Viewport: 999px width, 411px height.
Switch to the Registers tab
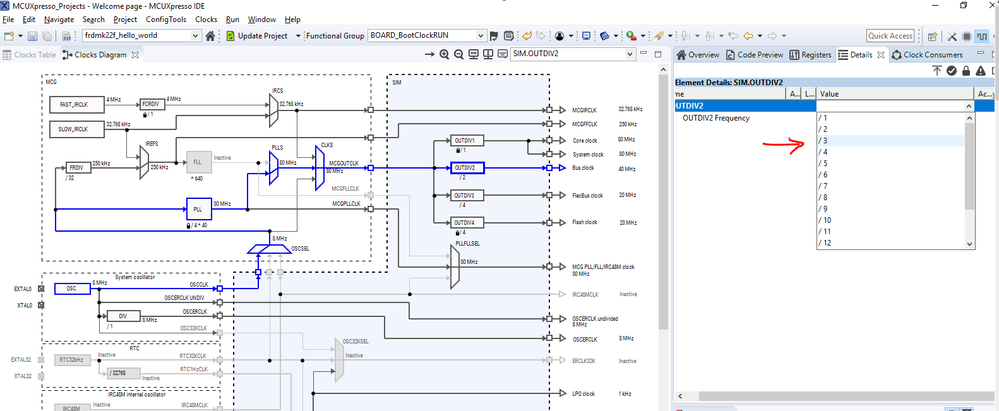click(x=811, y=54)
